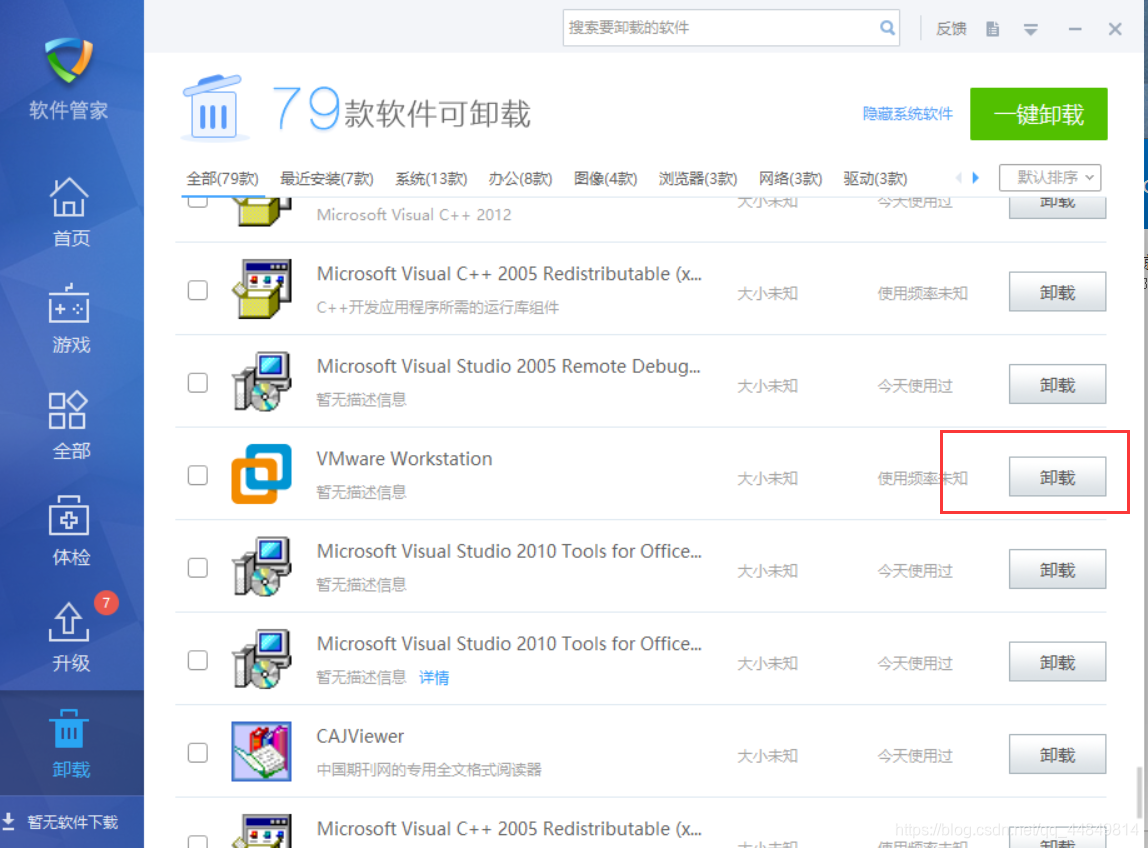
Task: Click the 搜索要卸载的软件 search field
Action: pos(731,28)
